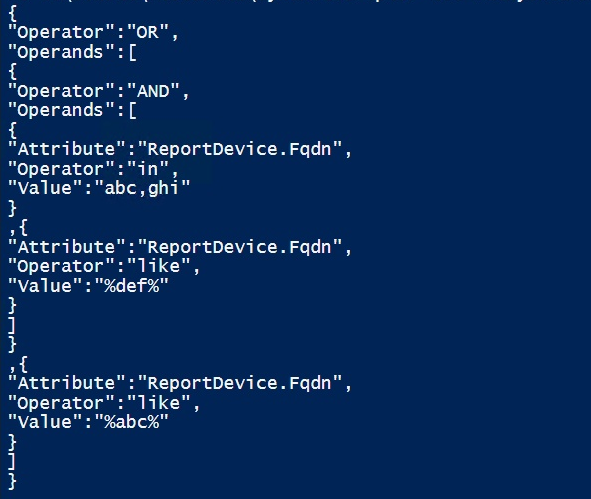Place cursor on the "abc,ghi" value
This screenshot has height=499, width=591.
pos(142,188)
